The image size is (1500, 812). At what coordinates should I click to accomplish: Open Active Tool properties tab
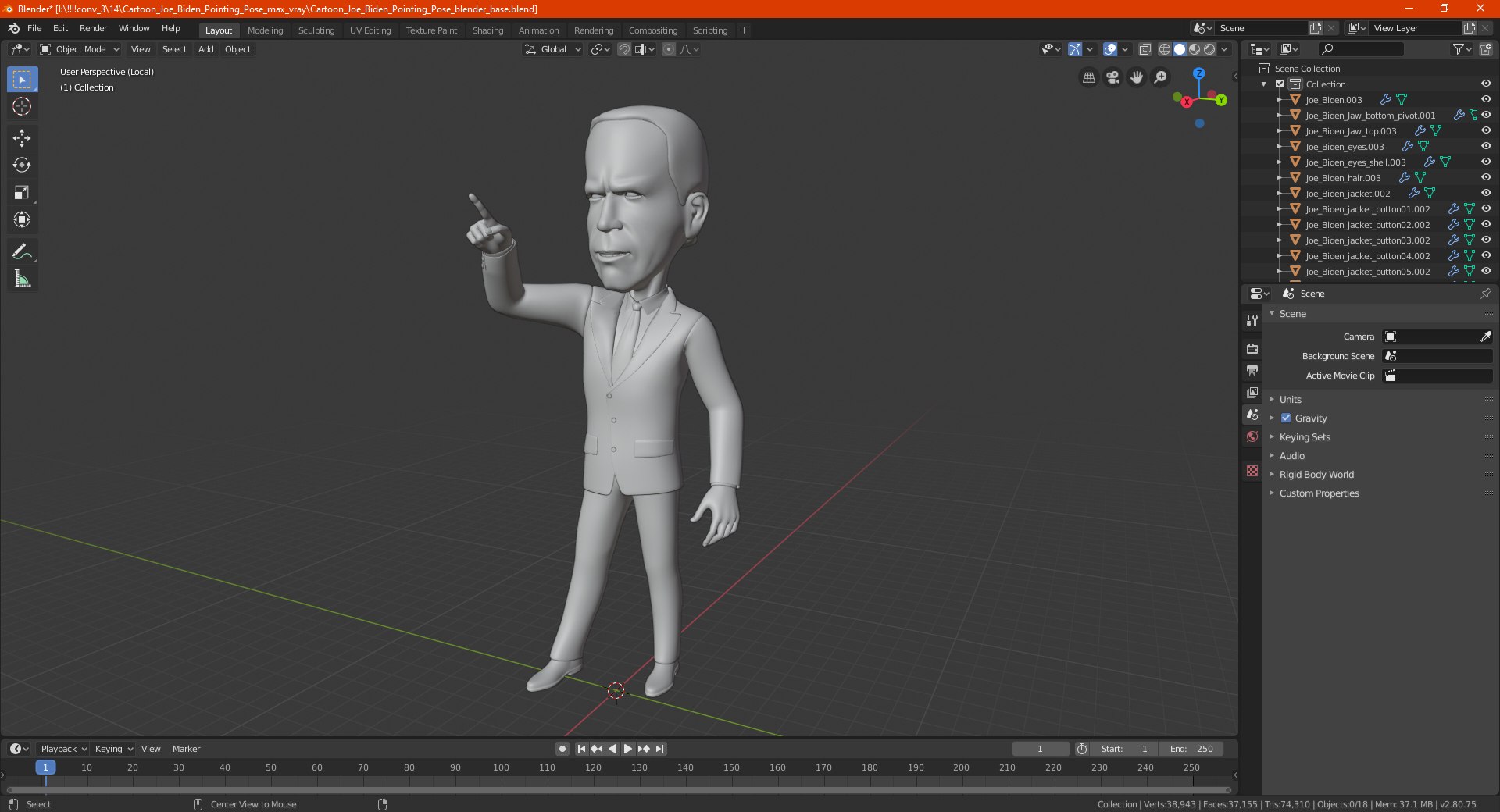point(1252,321)
